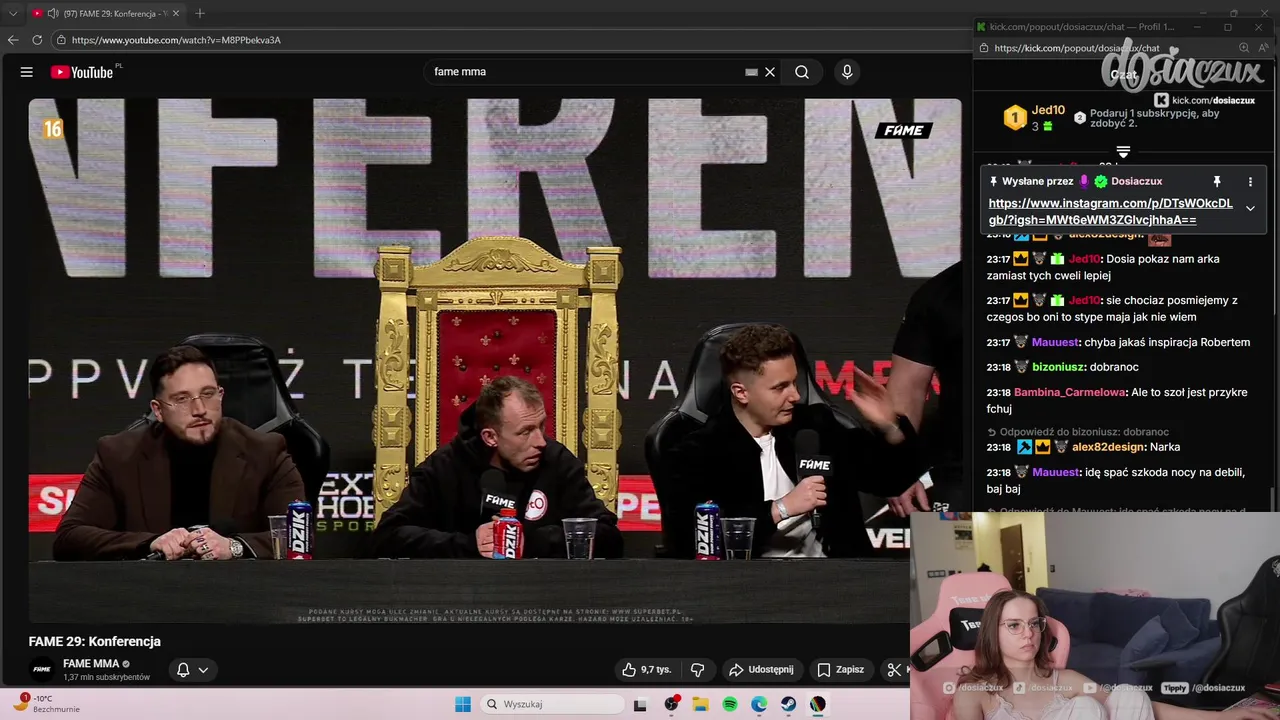The width and height of the screenshot is (1280, 720).
Task: Create a clip with the scissors button
Action: pos(894,670)
